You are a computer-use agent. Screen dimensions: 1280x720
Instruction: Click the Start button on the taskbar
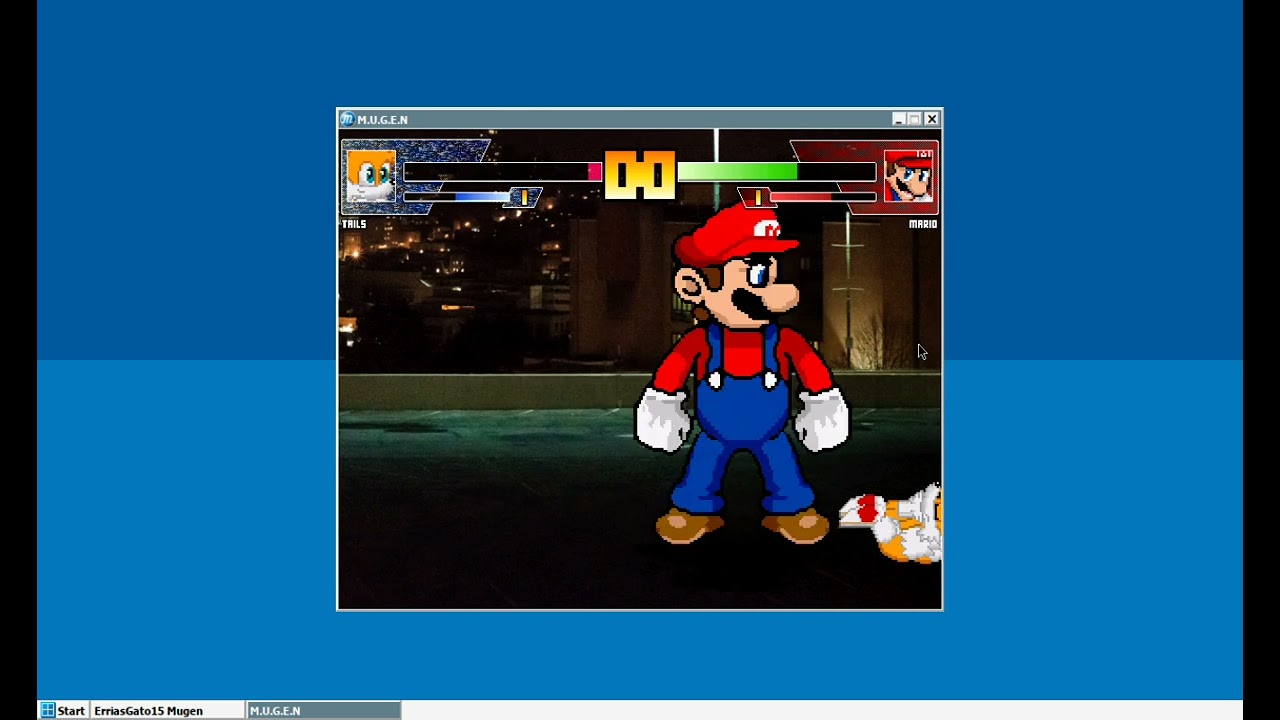point(63,711)
